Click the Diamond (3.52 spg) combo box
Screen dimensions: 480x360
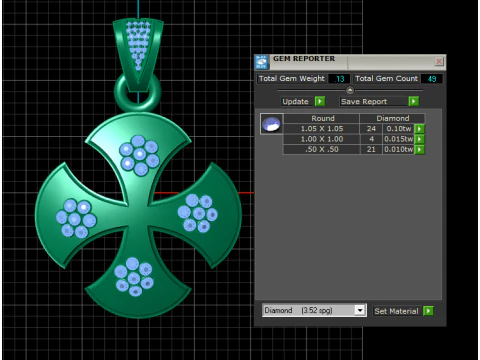[314, 310]
